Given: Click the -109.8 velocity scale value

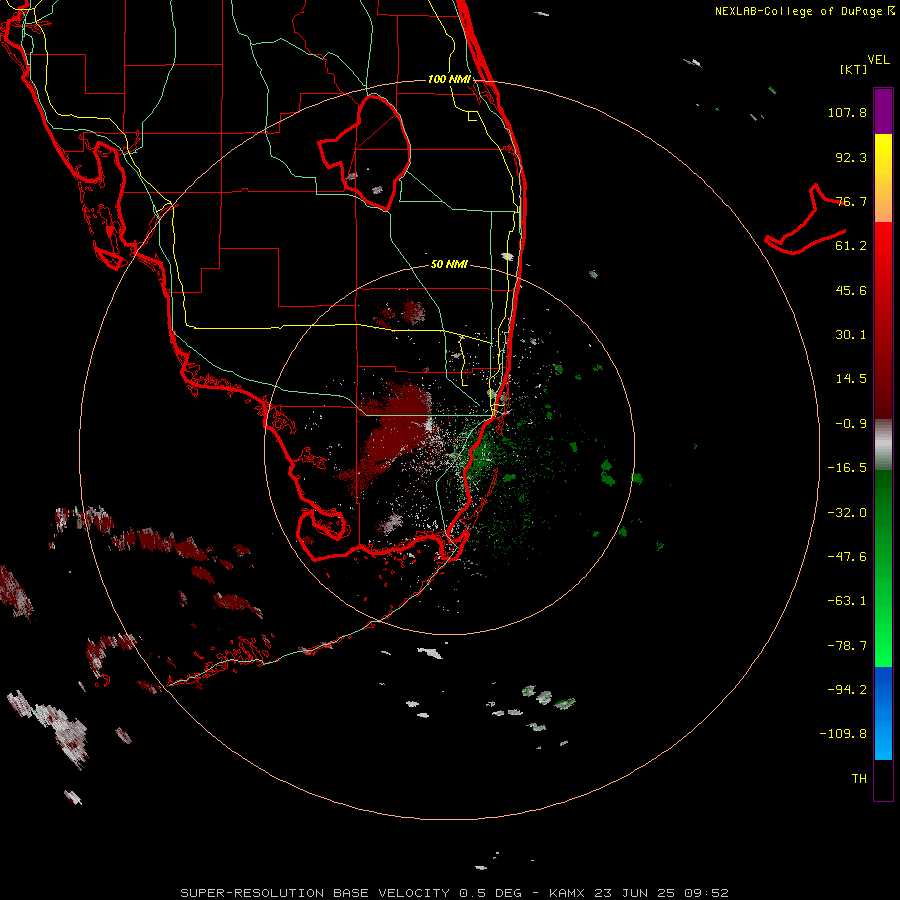Looking at the screenshot, I should click(x=843, y=734).
